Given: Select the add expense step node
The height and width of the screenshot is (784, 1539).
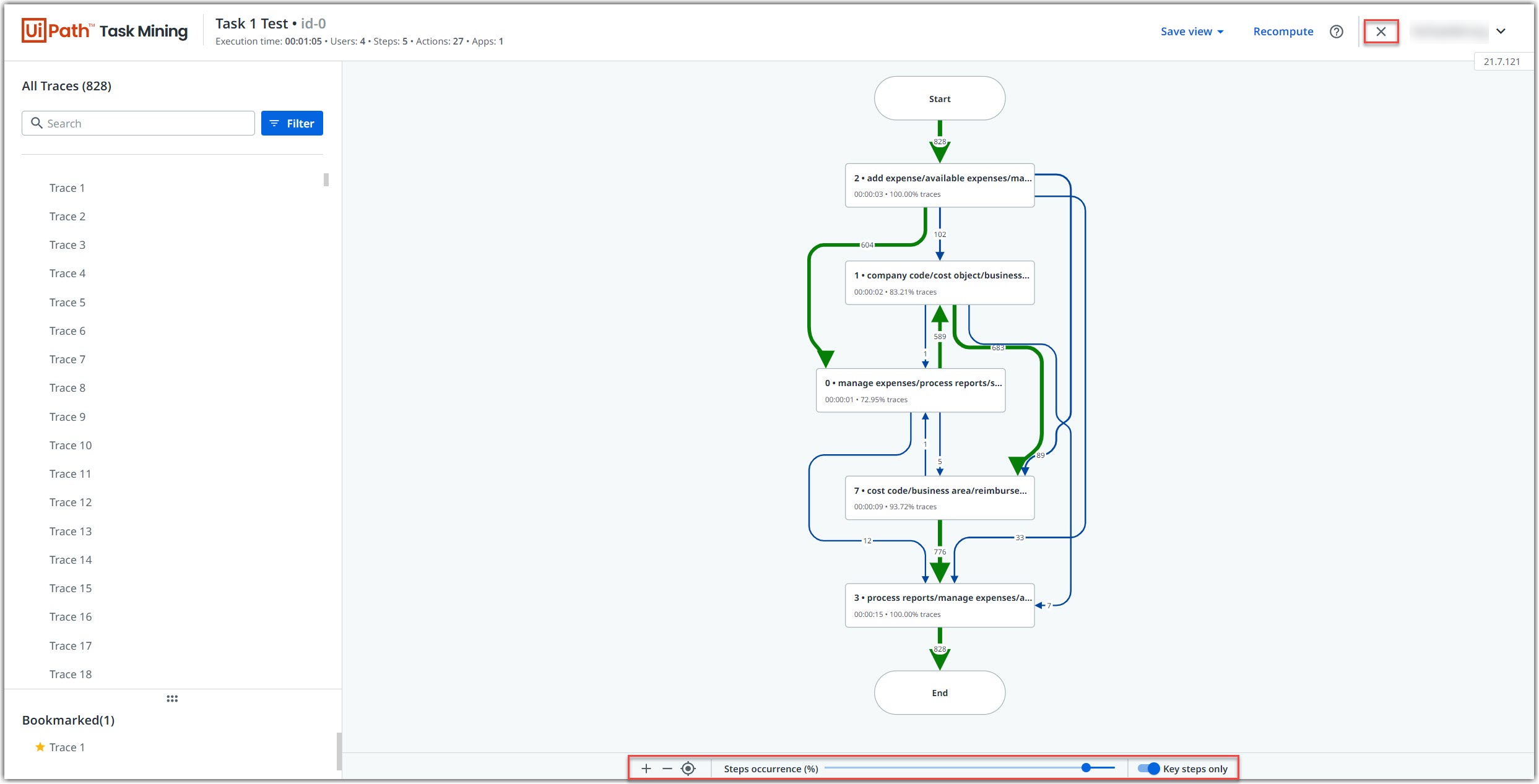Looking at the screenshot, I should point(939,185).
